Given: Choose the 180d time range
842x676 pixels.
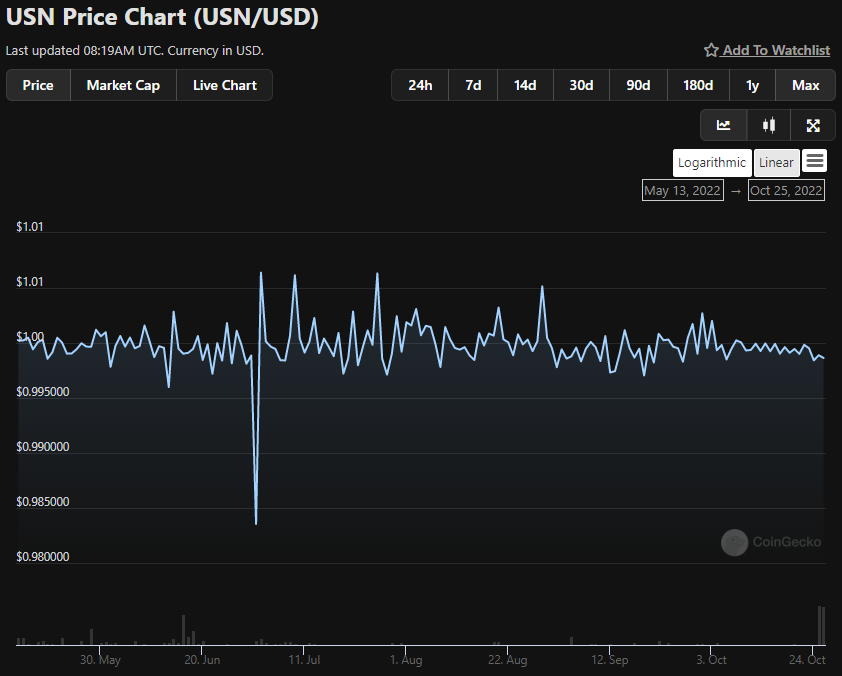Looking at the screenshot, I should click(698, 85).
